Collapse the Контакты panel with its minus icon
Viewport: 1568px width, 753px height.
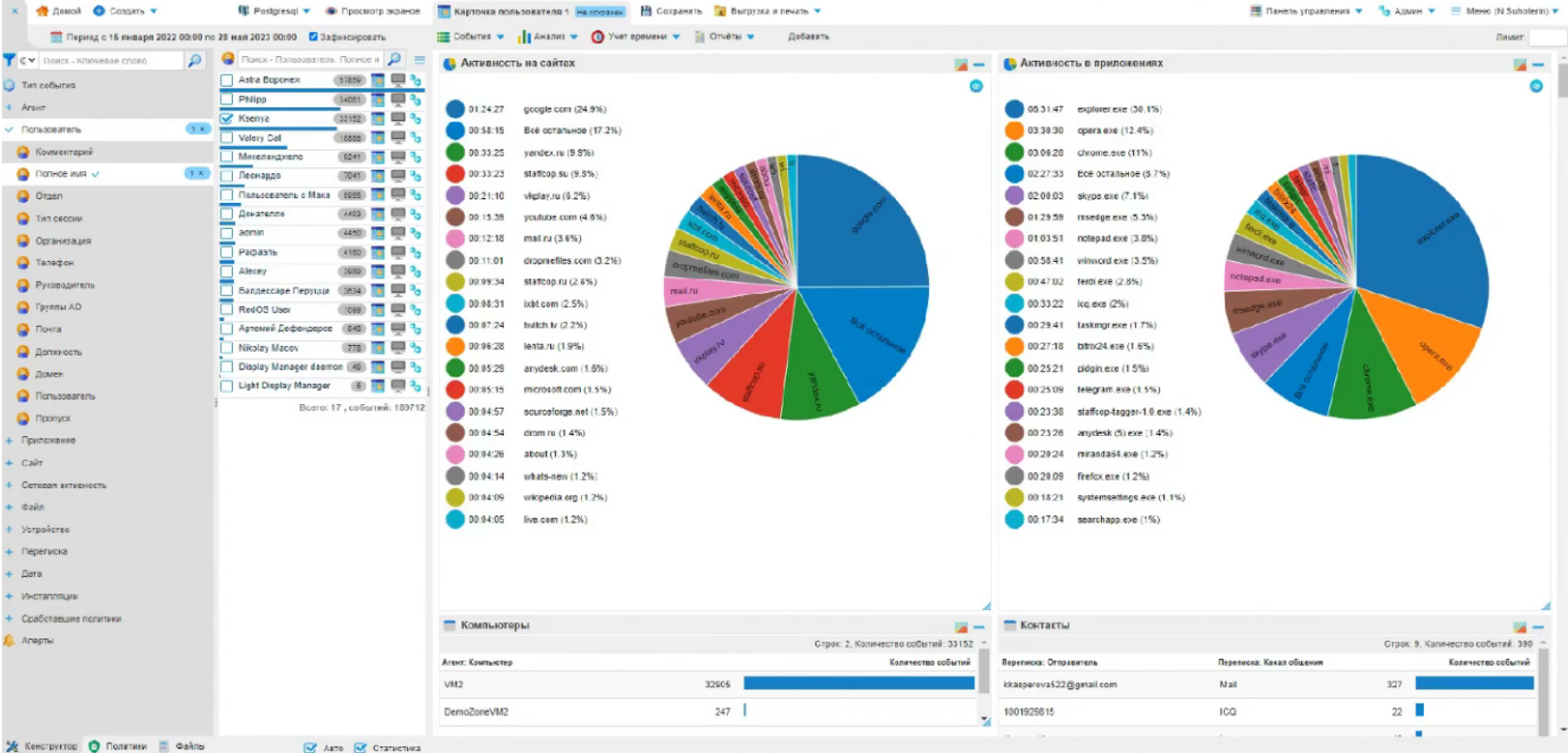coord(1538,626)
